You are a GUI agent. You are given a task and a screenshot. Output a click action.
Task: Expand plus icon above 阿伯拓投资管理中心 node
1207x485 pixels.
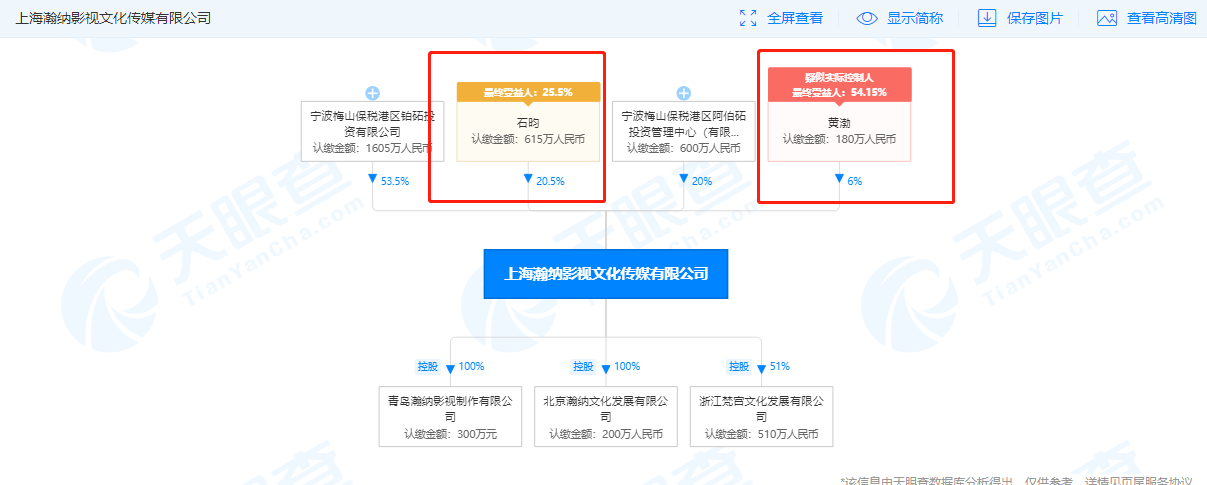pyautogui.click(x=683, y=93)
